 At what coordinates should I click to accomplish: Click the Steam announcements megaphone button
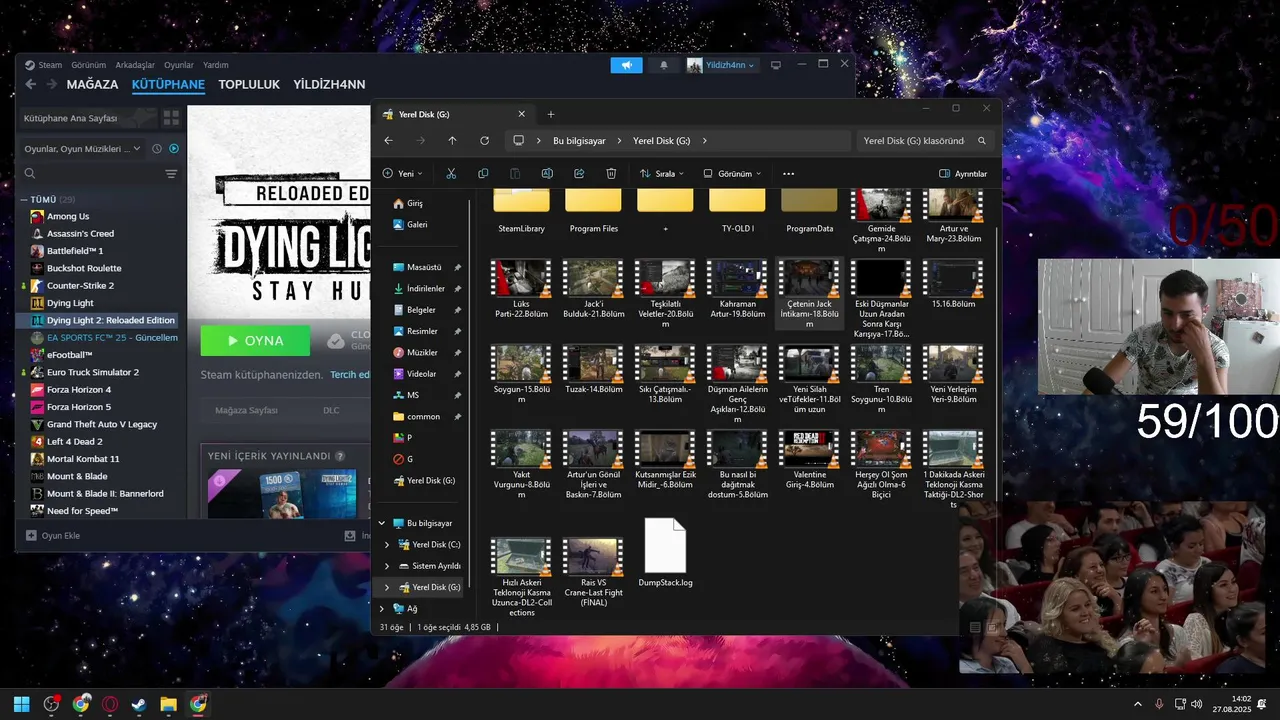[x=626, y=65]
